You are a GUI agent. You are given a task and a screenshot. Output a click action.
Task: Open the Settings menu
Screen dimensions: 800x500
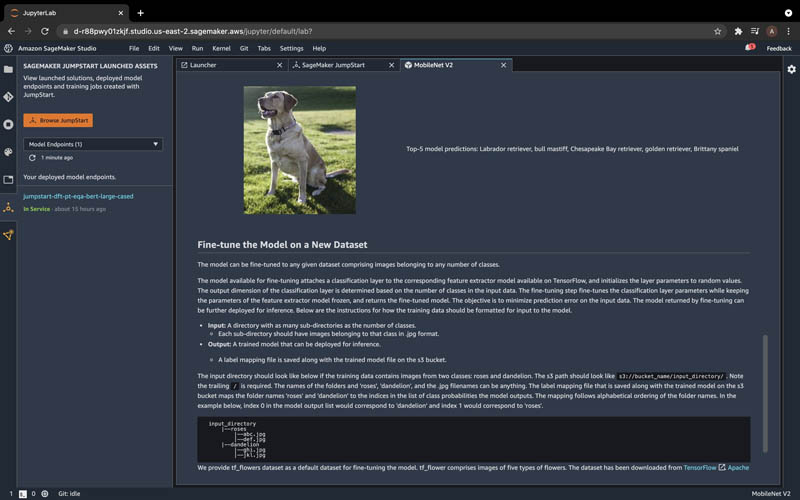click(x=291, y=48)
